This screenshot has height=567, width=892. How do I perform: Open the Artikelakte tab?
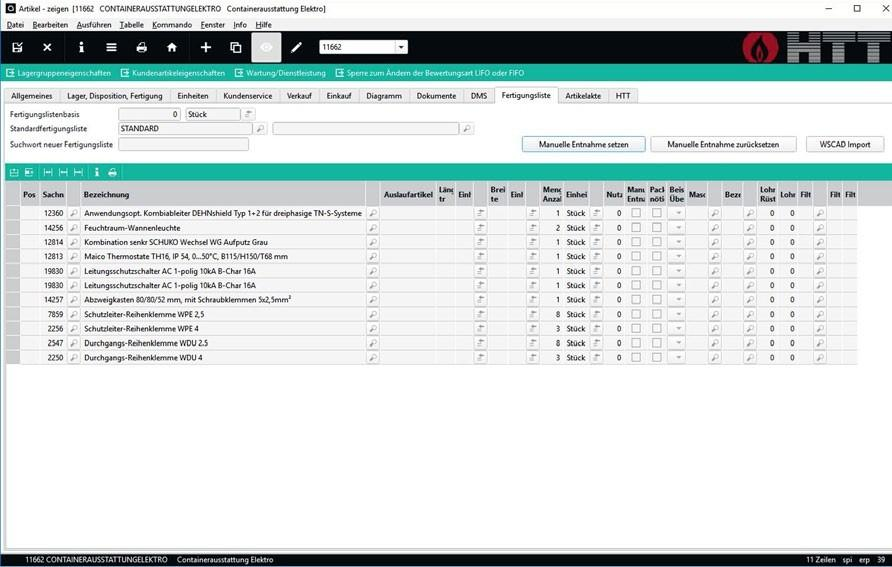[583, 96]
